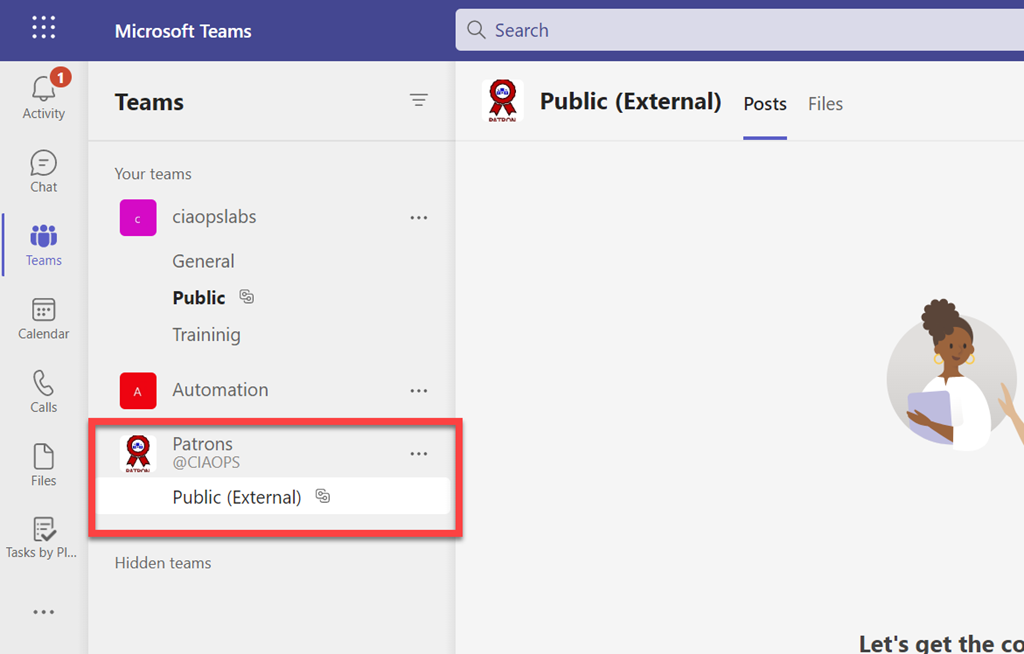1024x654 pixels.
Task: Select the Posts tab
Action: coord(765,104)
